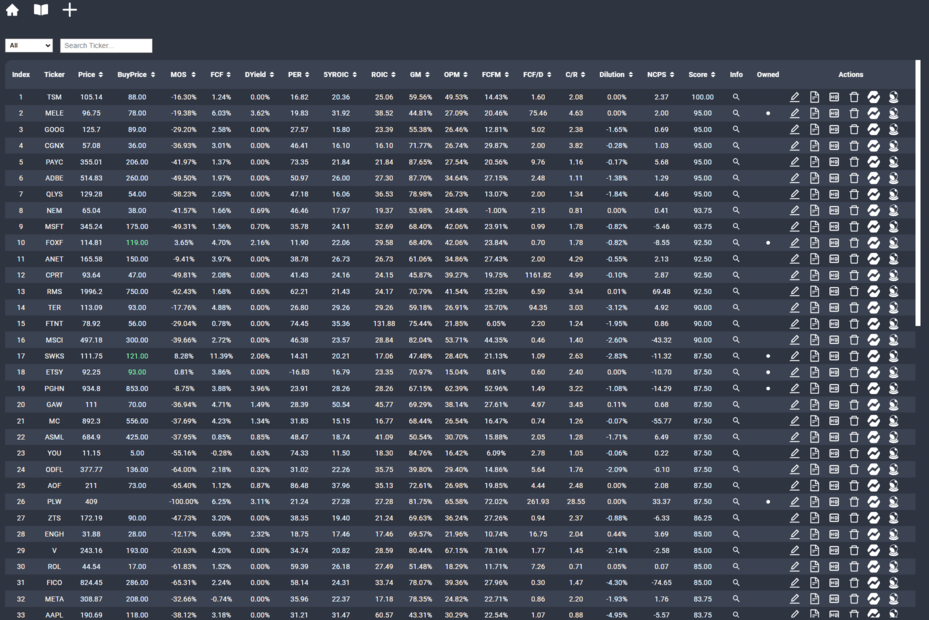Open info magnifier for MSFT row

pyautogui.click(x=736, y=226)
